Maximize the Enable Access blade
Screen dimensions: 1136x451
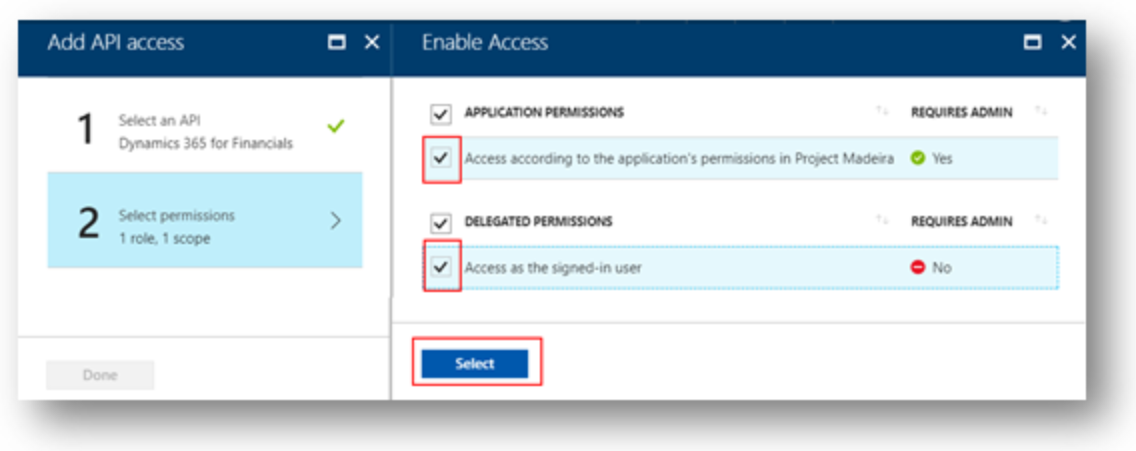pos(1033,43)
